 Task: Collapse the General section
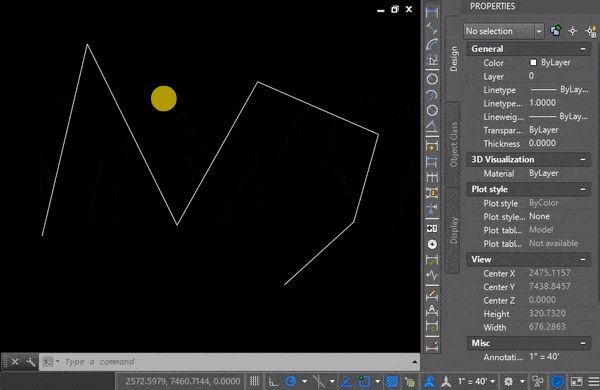pyautogui.click(x=583, y=49)
